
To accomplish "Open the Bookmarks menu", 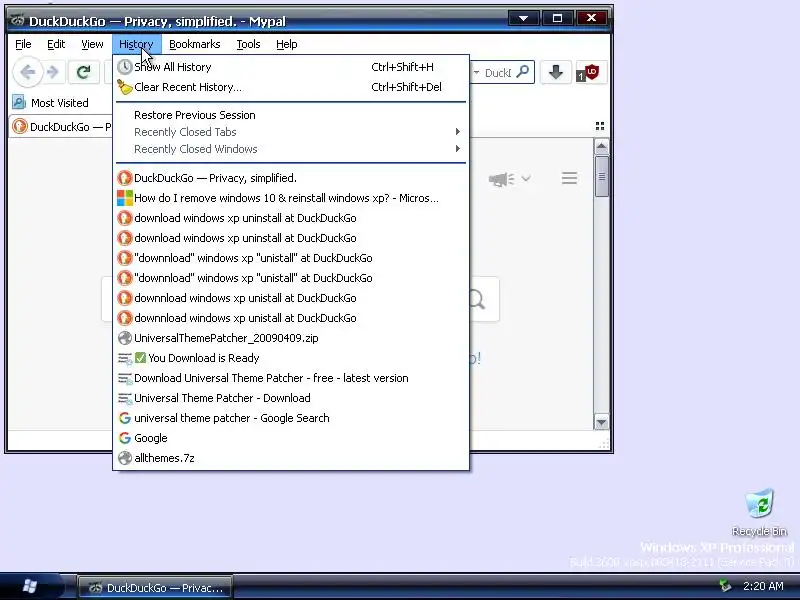I will [194, 44].
